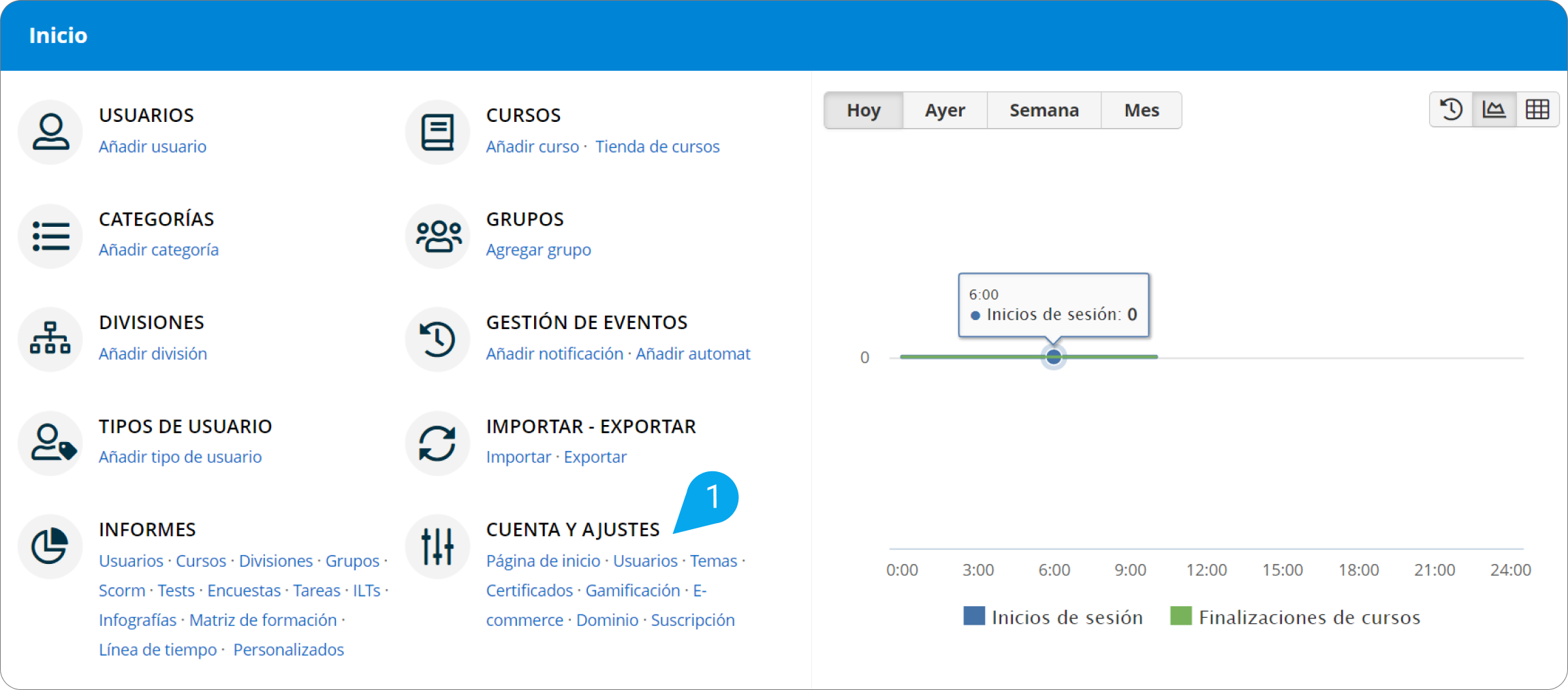
Task: Switch to the Mes tab
Action: pos(1142,110)
